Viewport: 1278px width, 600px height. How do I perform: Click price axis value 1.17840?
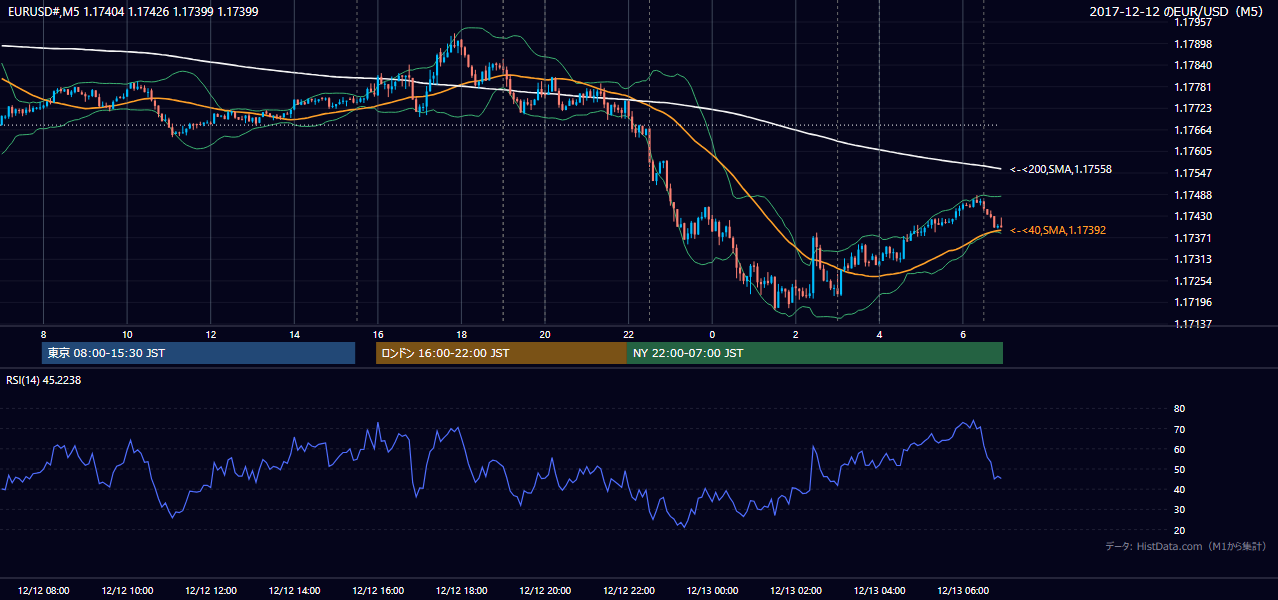coord(1192,66)
